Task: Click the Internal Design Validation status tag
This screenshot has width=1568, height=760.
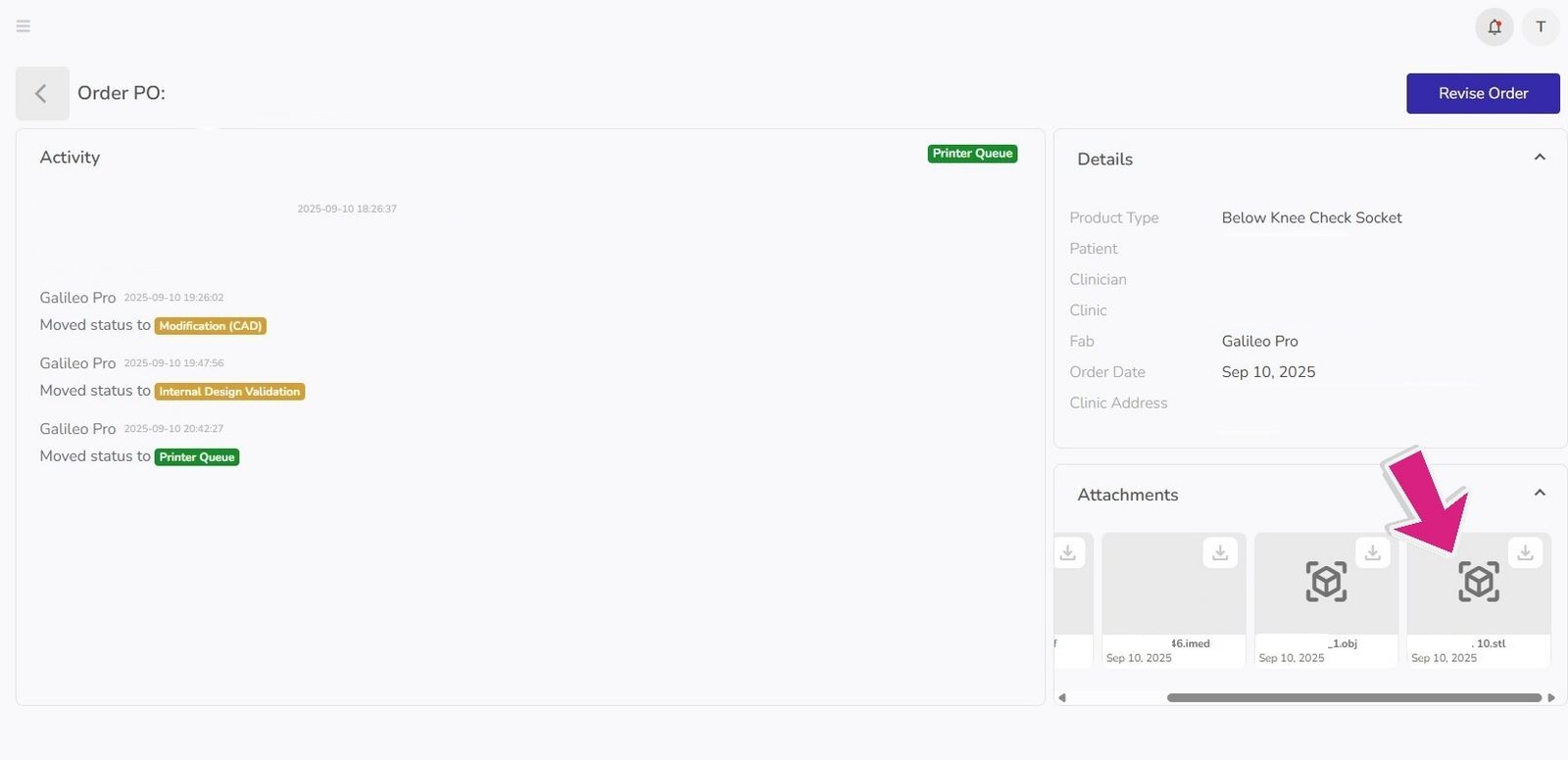Action: [229, 392]
